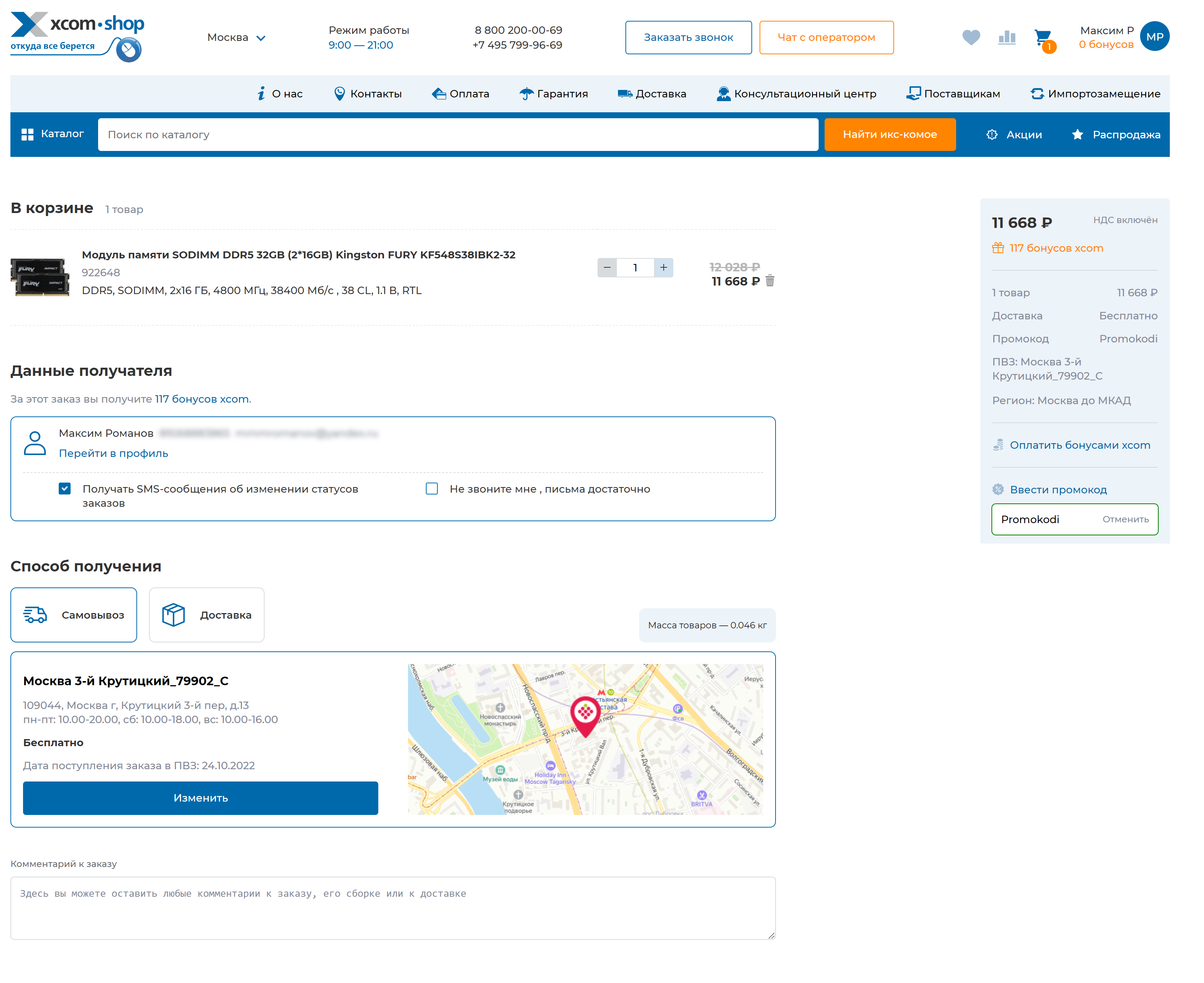Increase quantity with plus button
This screenshot has height=983, width=1204.
pos(663,267)
